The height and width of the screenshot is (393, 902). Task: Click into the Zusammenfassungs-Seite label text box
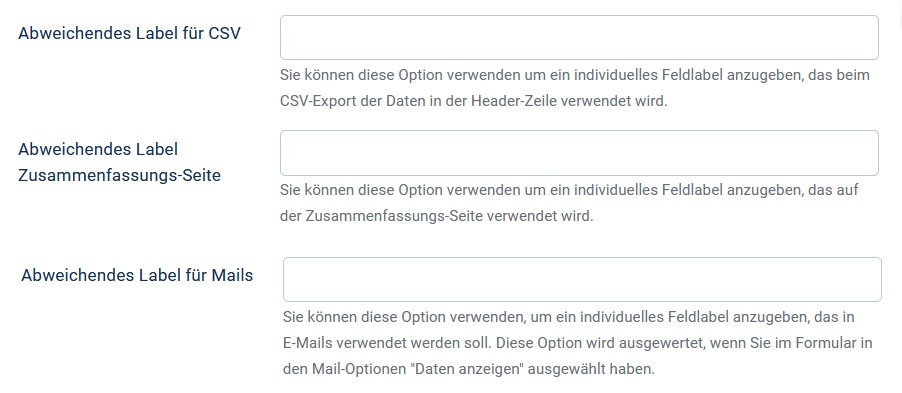(579, 153)
